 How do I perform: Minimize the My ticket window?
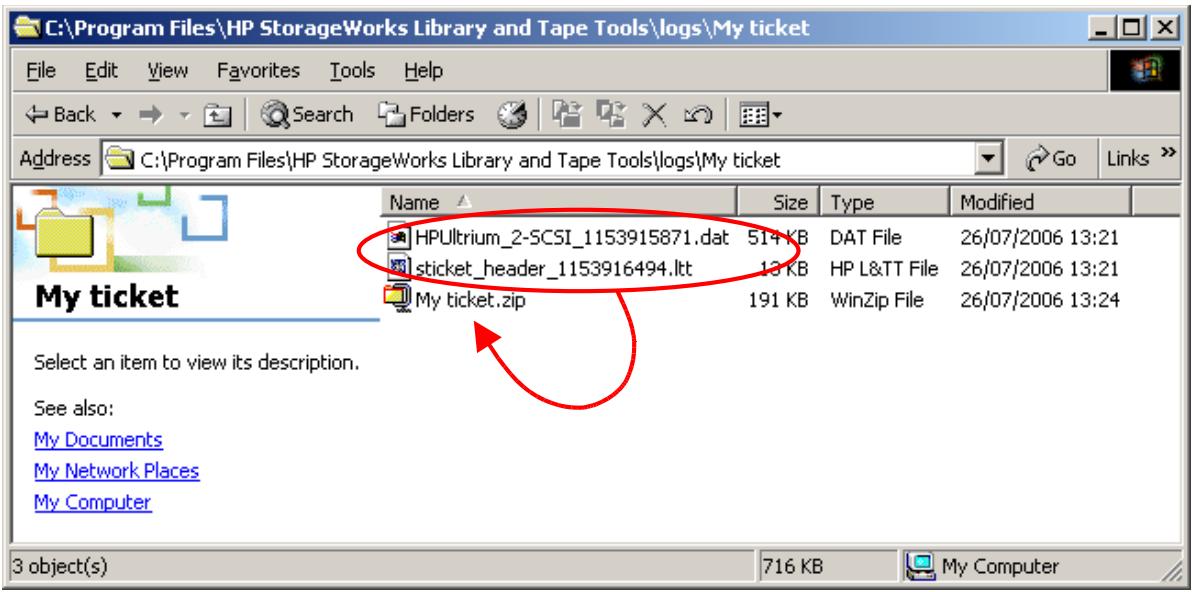(x=1103, y=30)
